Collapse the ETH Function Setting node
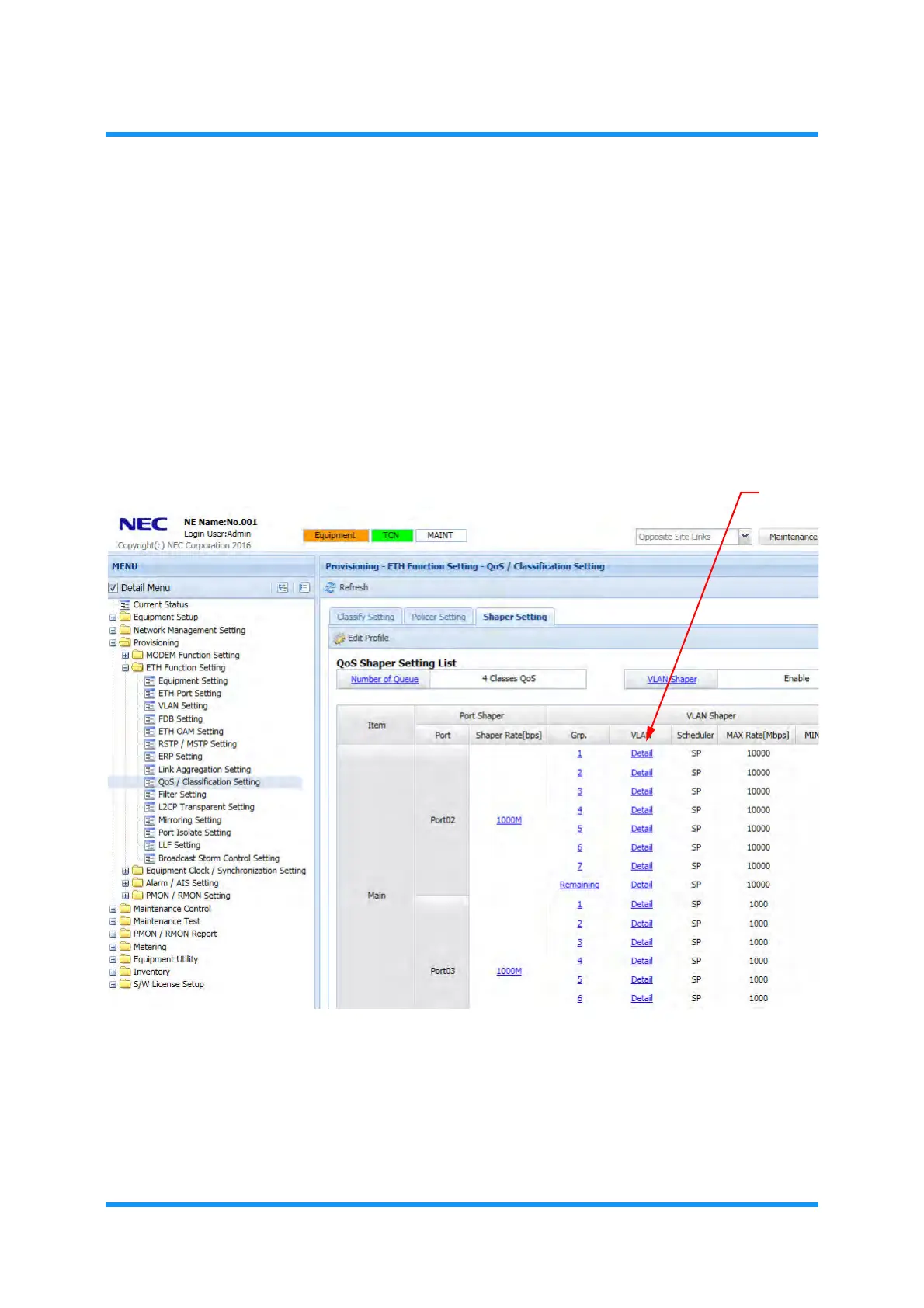Viewport: 924px width, 1308px height. click(x=125, y=668)
